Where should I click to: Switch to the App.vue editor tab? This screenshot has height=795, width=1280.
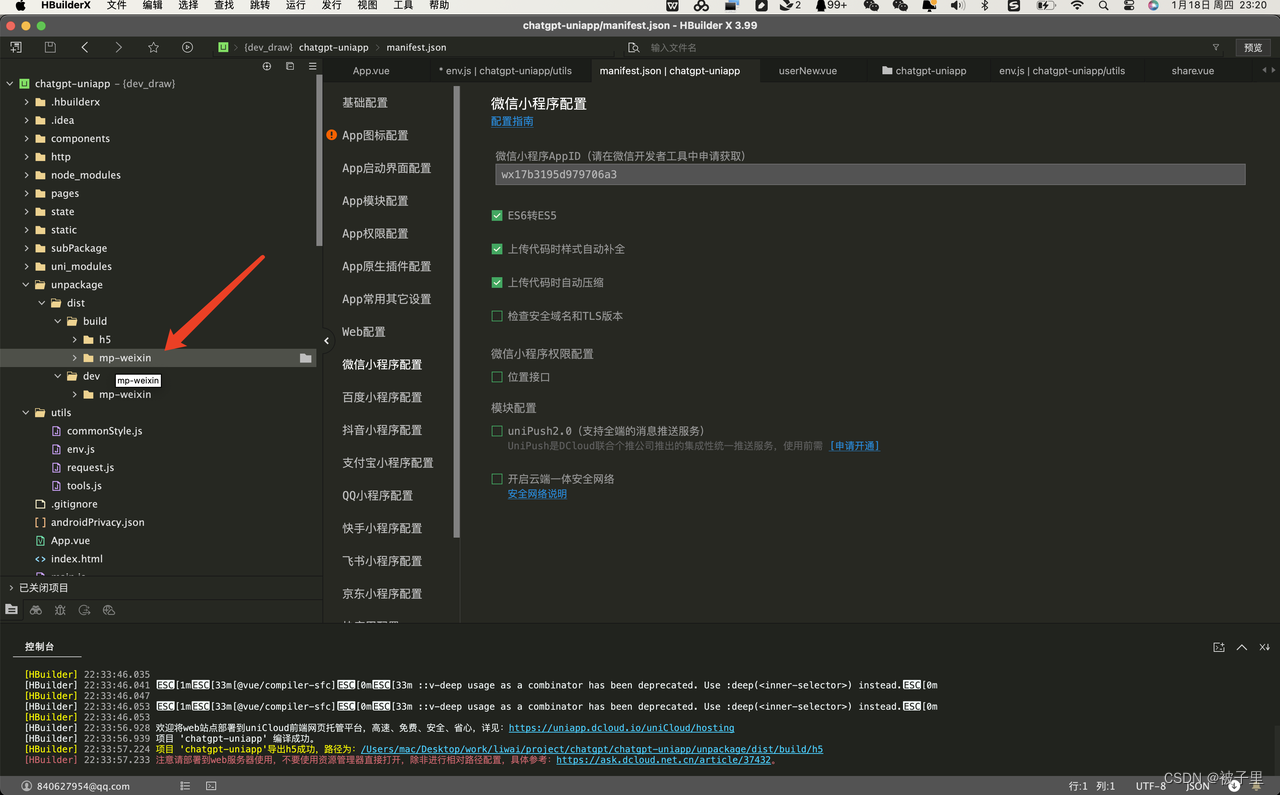[x=371, y=71]
